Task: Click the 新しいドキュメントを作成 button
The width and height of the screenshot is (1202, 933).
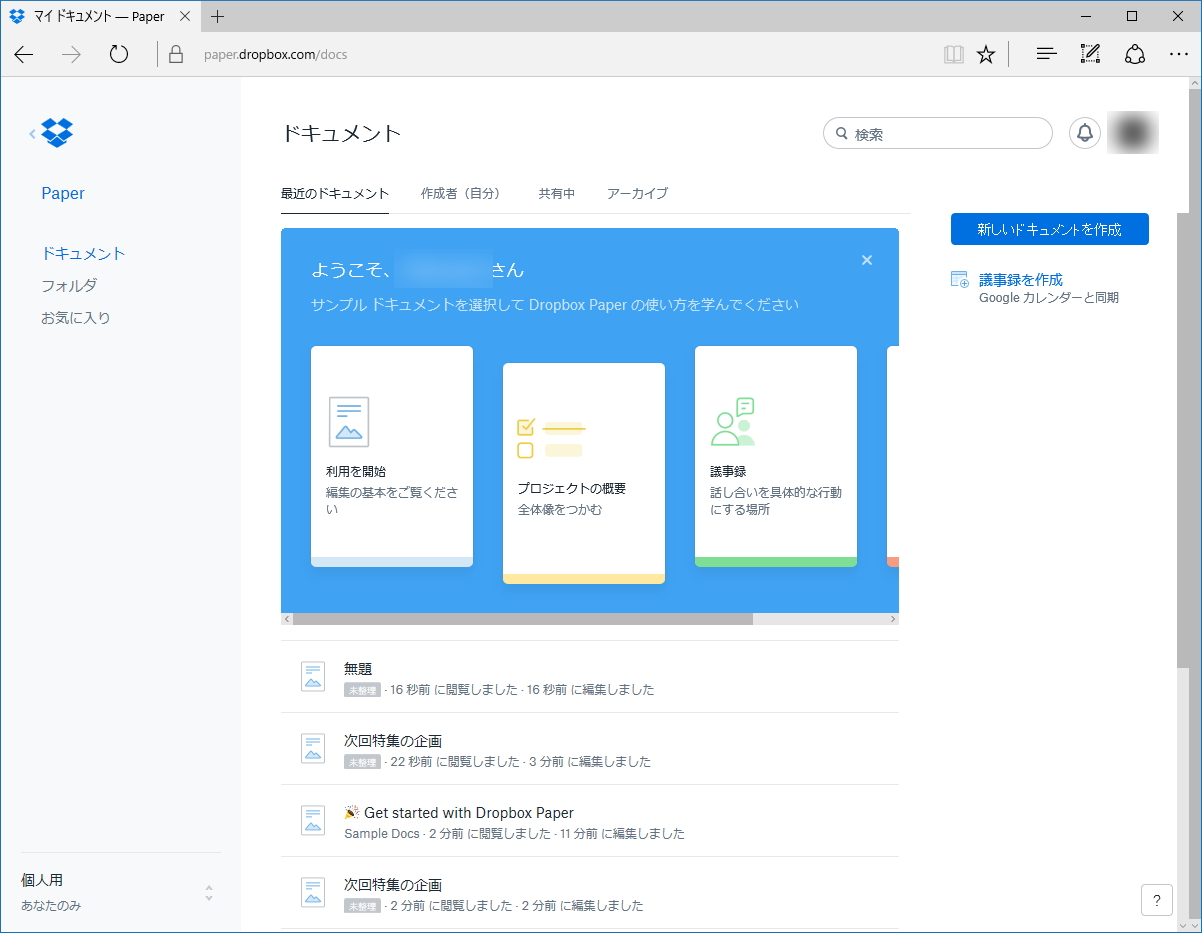Action: (1050, 229)
